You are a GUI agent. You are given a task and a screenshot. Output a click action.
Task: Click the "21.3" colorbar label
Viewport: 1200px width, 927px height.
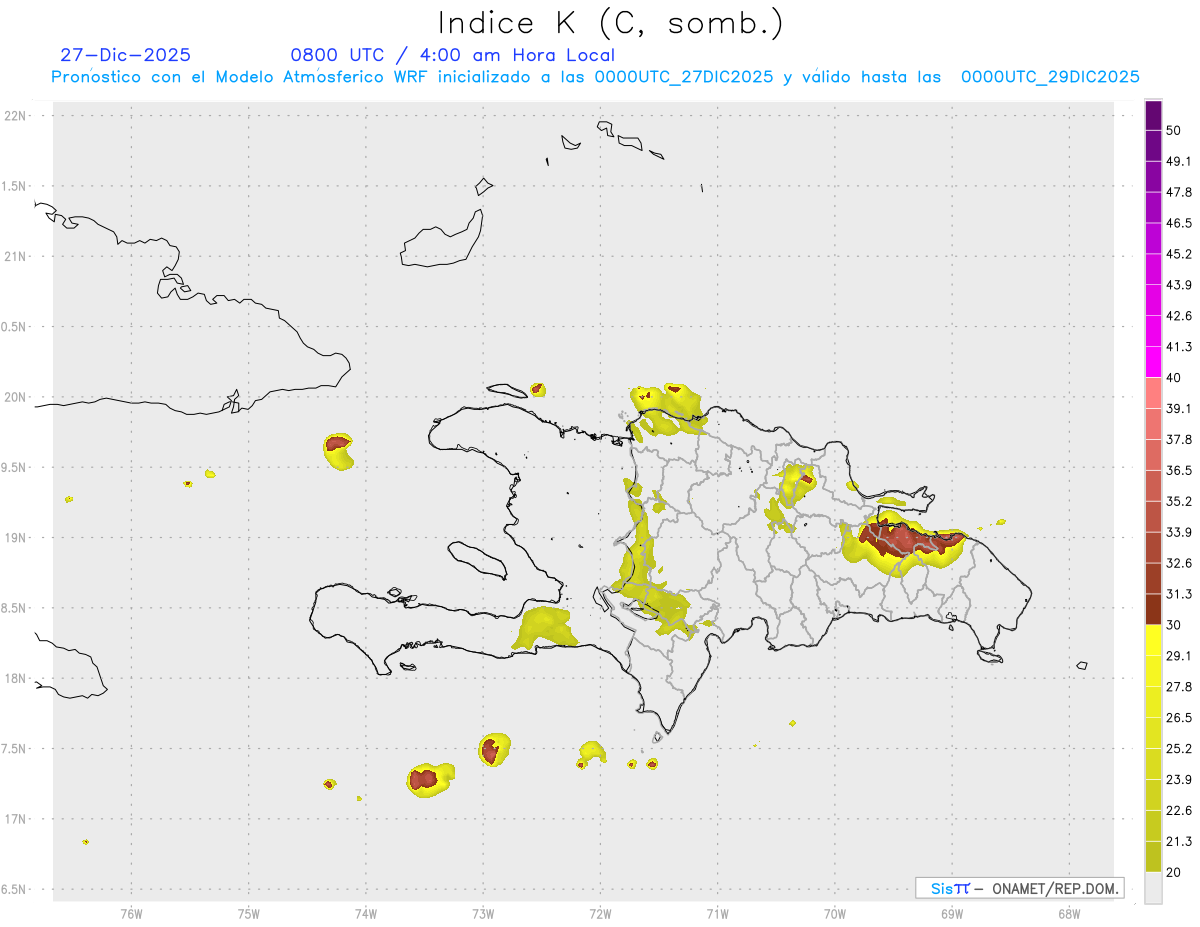click(1179, 841)
